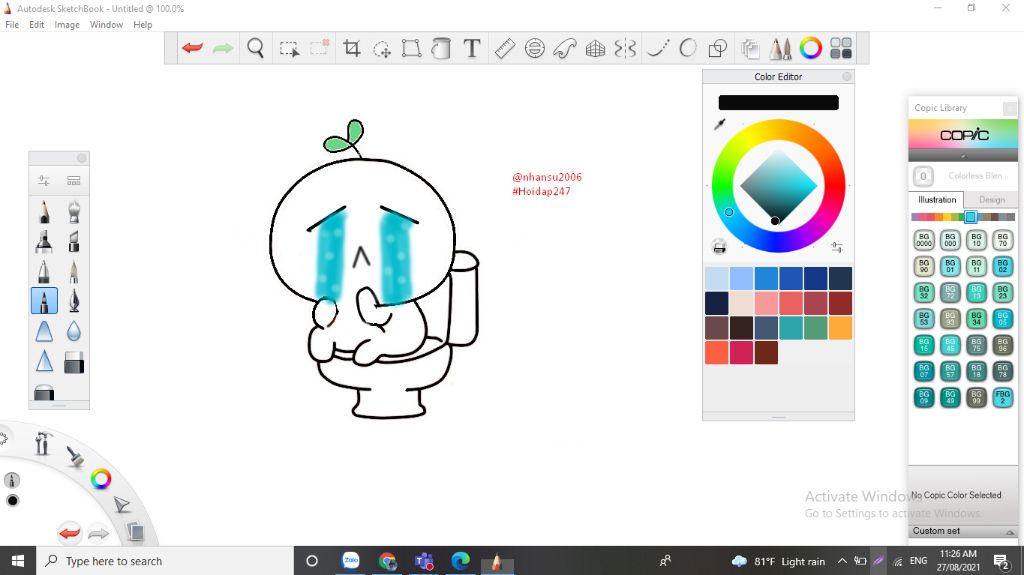Open Brush Properties sliders icon

tap(44, 180)
